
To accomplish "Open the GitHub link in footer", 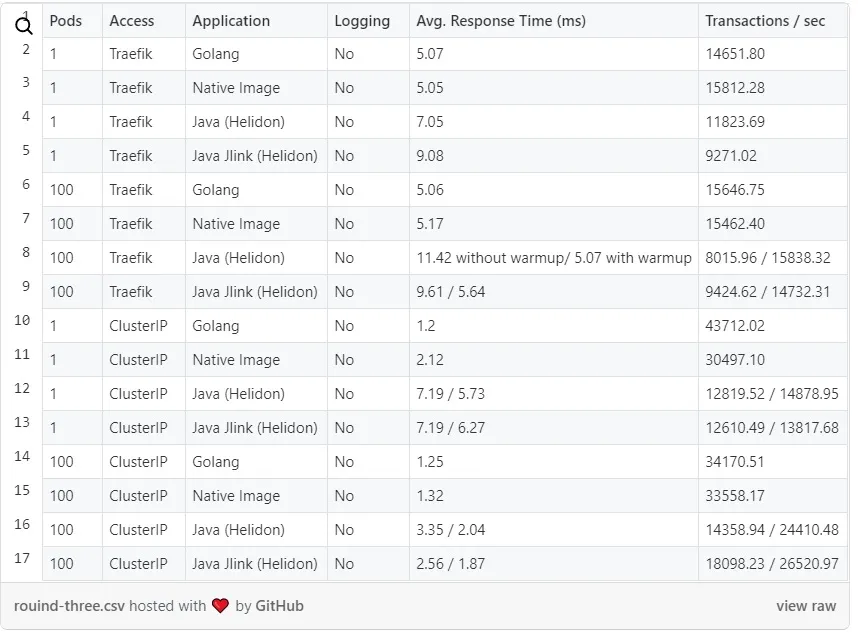I will tap(279, 606).
